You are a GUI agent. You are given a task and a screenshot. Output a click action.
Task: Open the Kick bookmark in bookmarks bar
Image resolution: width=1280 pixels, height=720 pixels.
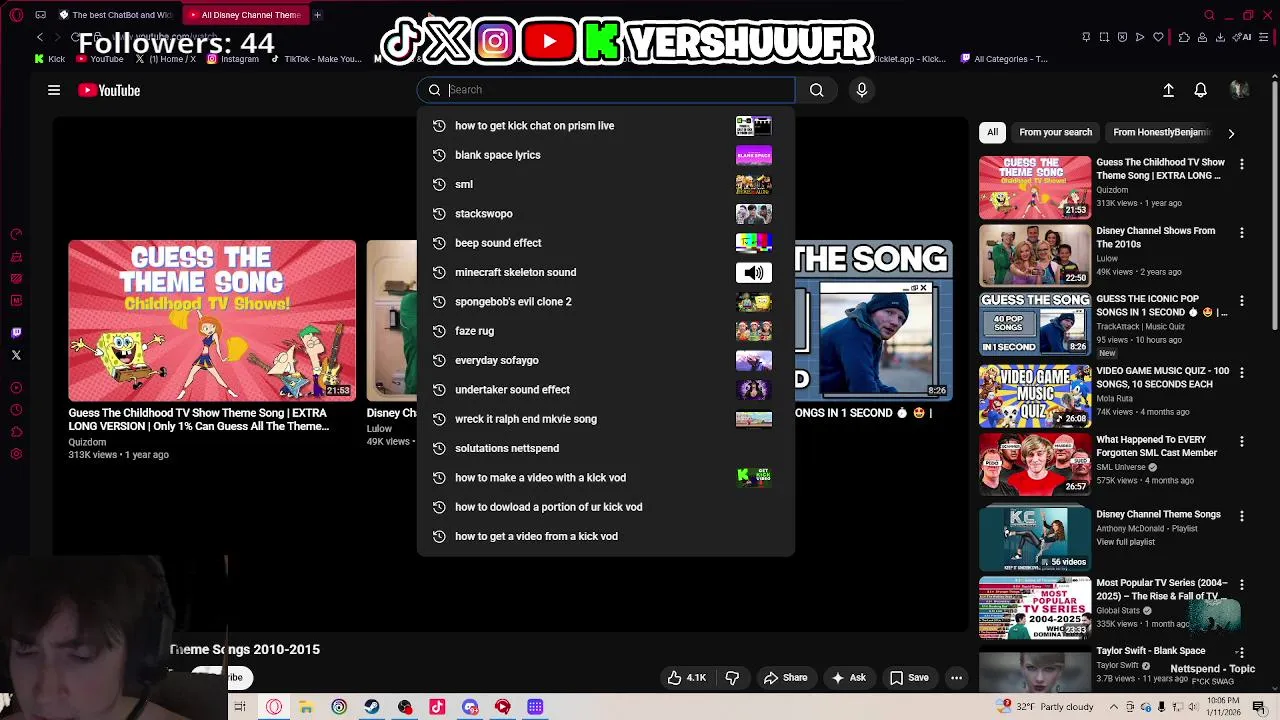pyautogui.click(x=50, y=59)
